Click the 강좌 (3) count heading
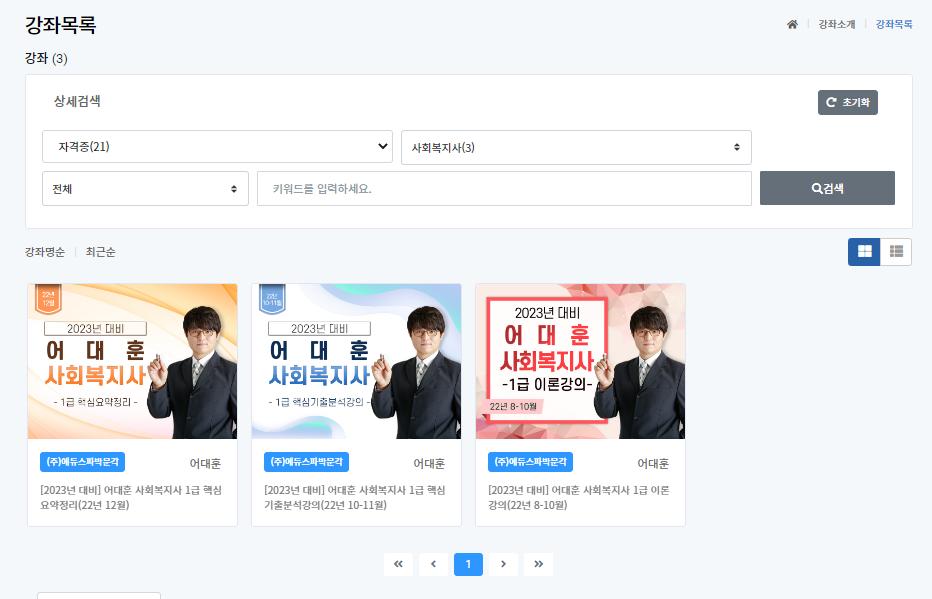 click(x=46, y=58)
